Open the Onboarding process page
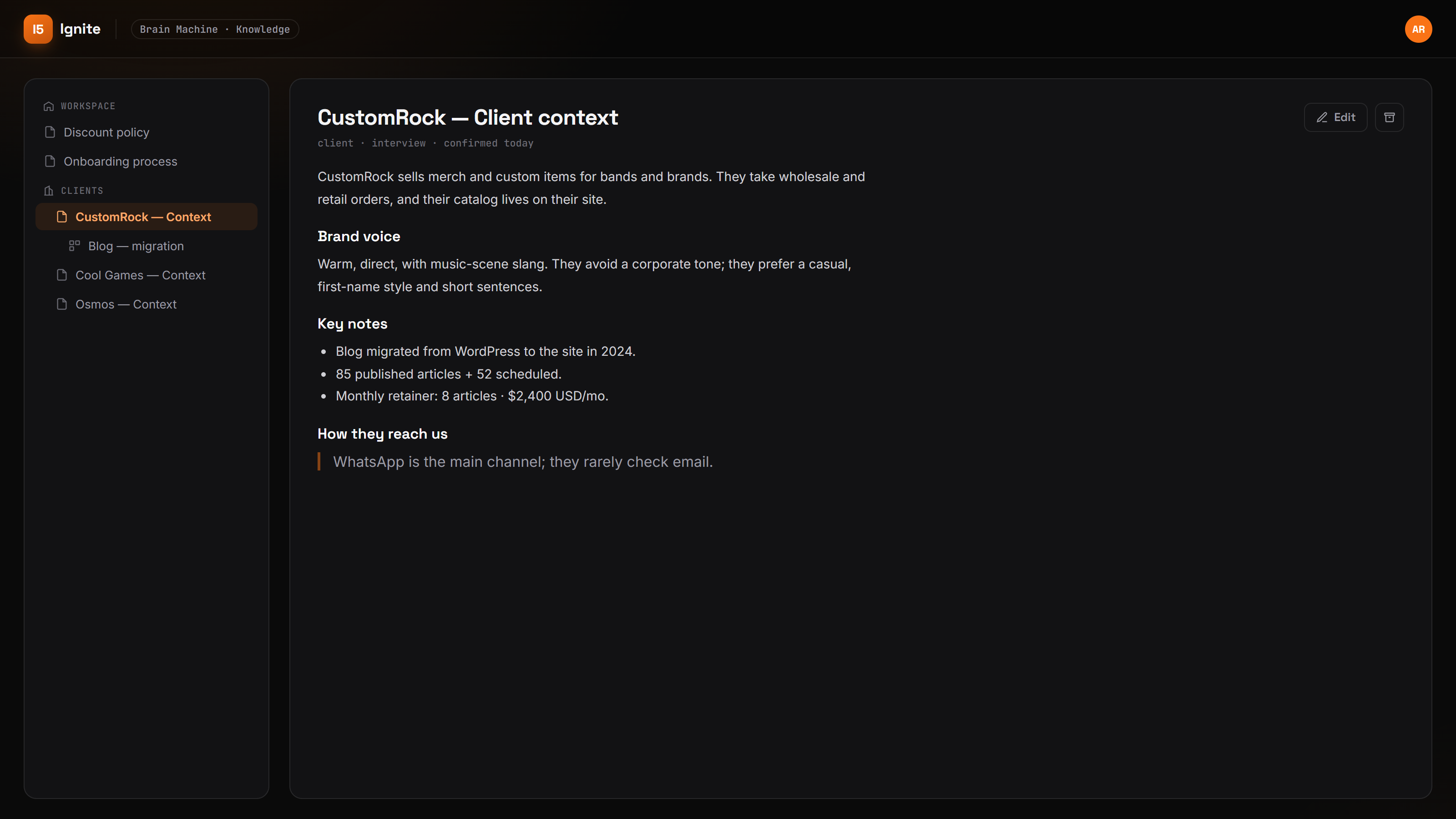 [147, 161]
